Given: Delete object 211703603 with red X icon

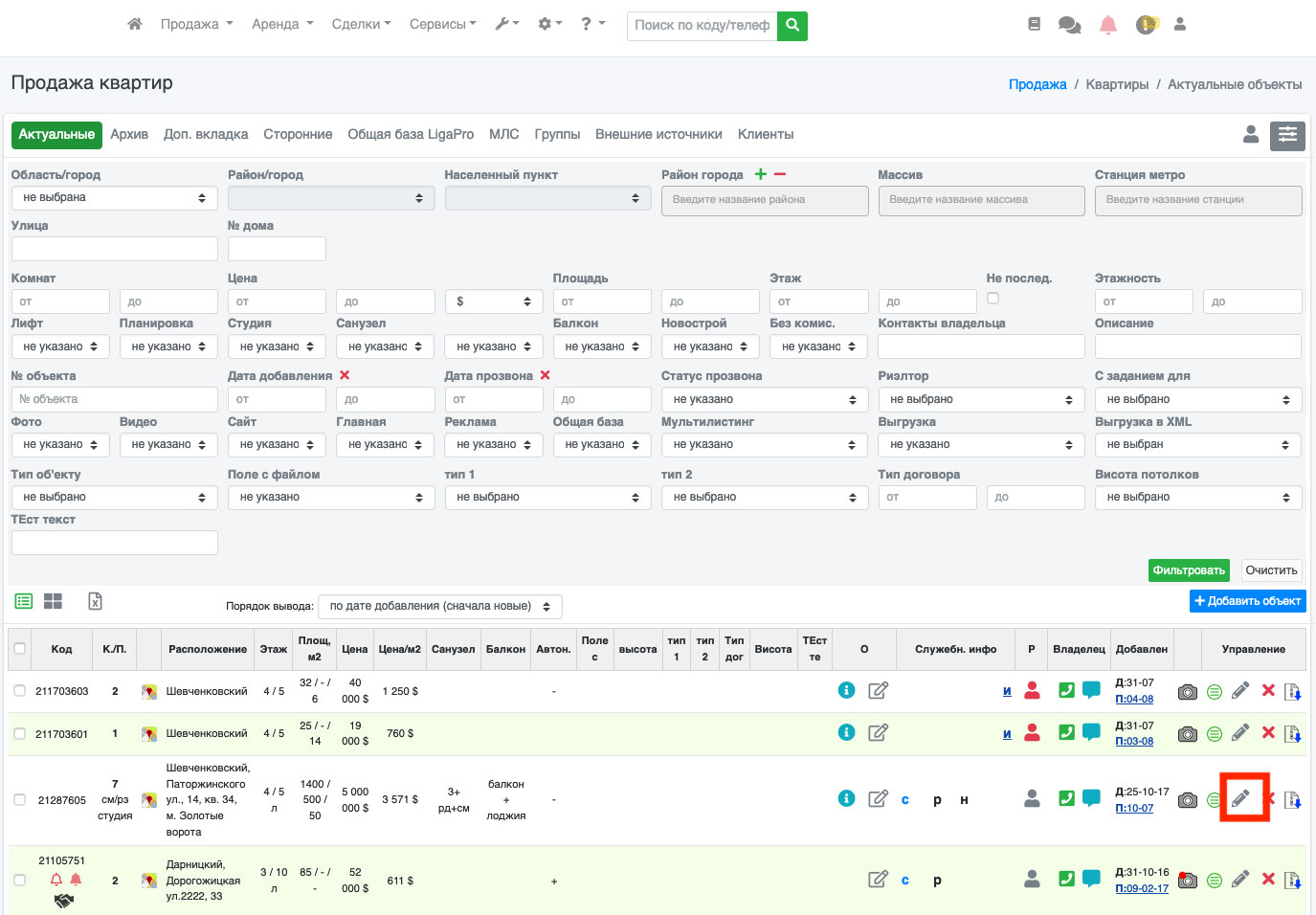Looking at the screenshot, I should click(1268, 690).
